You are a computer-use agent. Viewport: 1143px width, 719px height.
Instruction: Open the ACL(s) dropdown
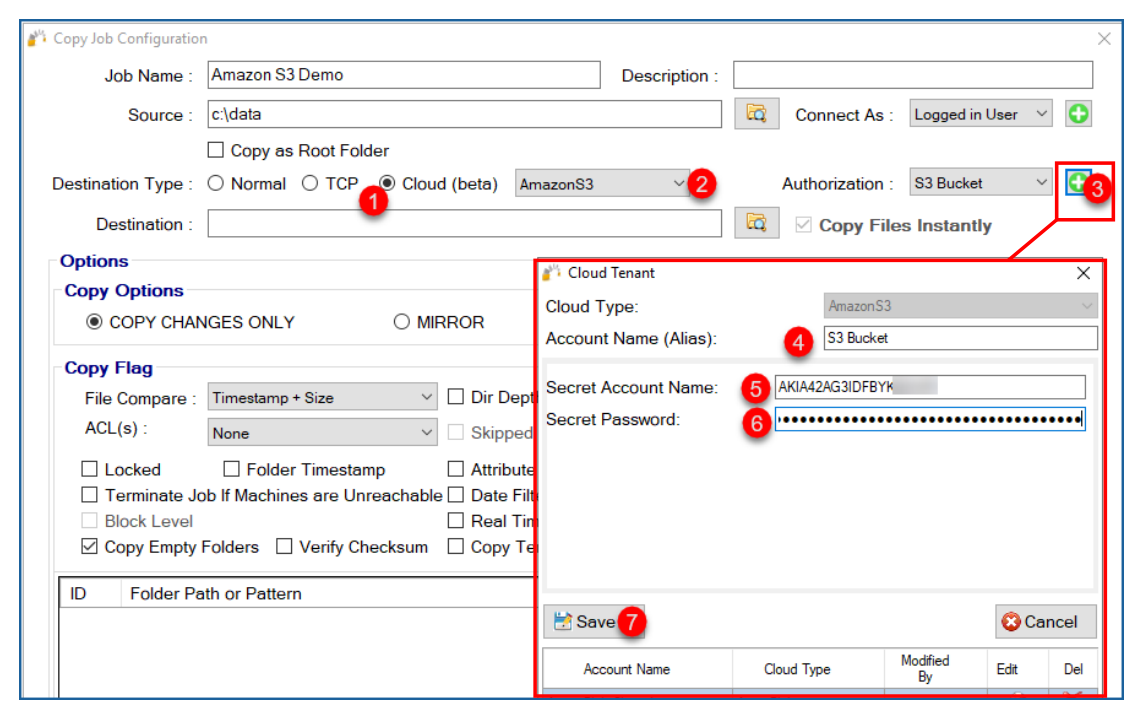pos(322,432)
